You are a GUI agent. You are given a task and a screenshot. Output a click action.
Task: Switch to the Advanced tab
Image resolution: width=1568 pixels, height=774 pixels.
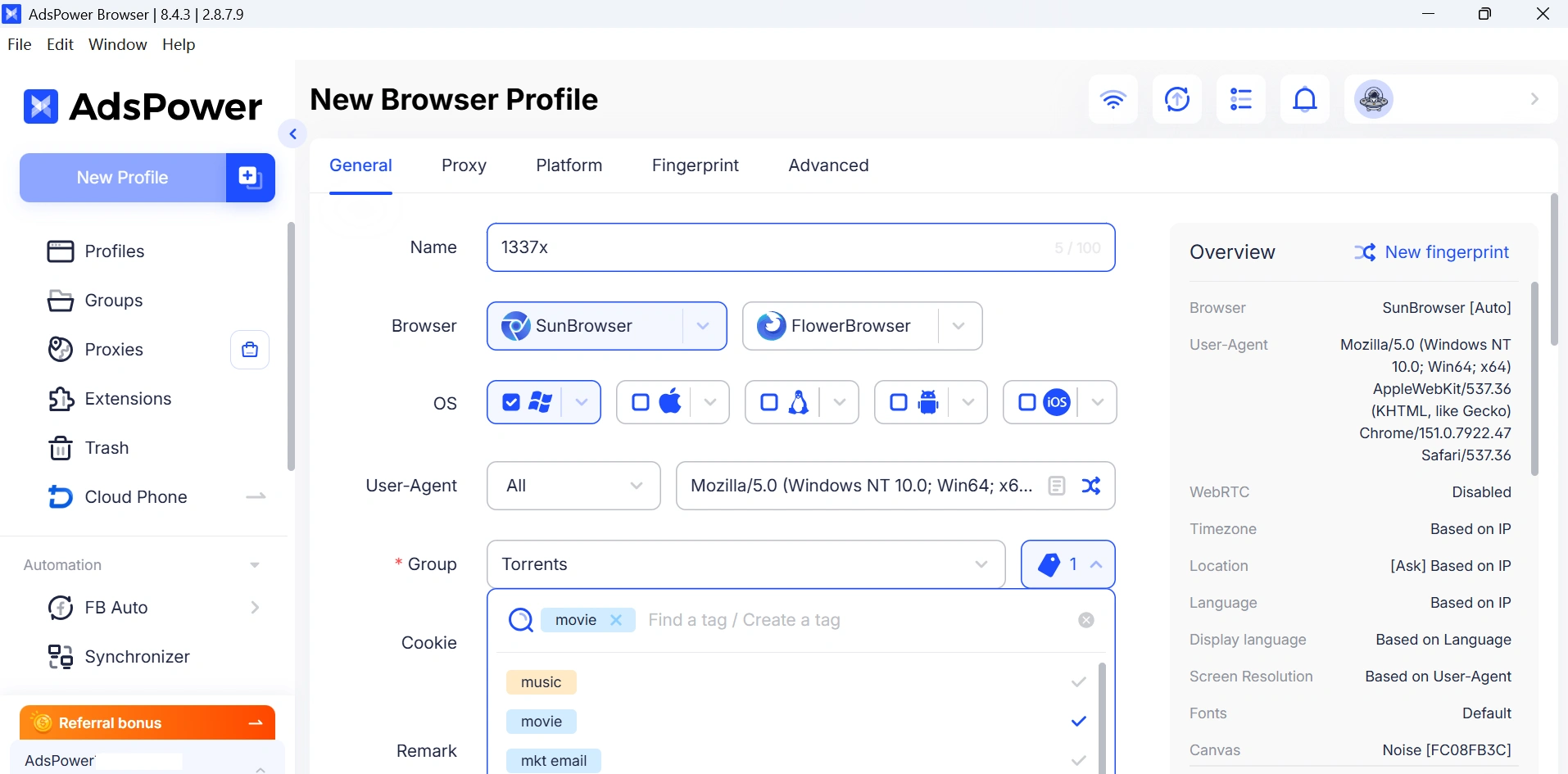(x=828, y=165)
